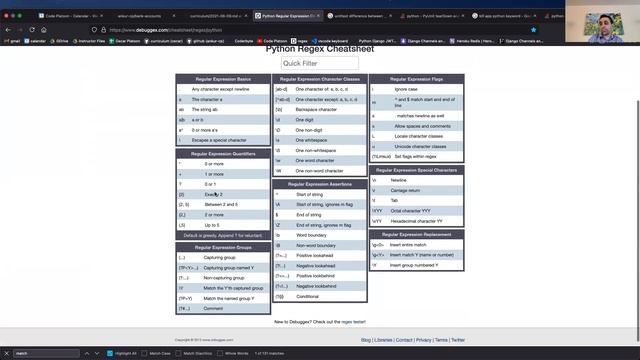Click the Regular Expression Character Classes header
The image size is (640, 360).
pos(320,79)
